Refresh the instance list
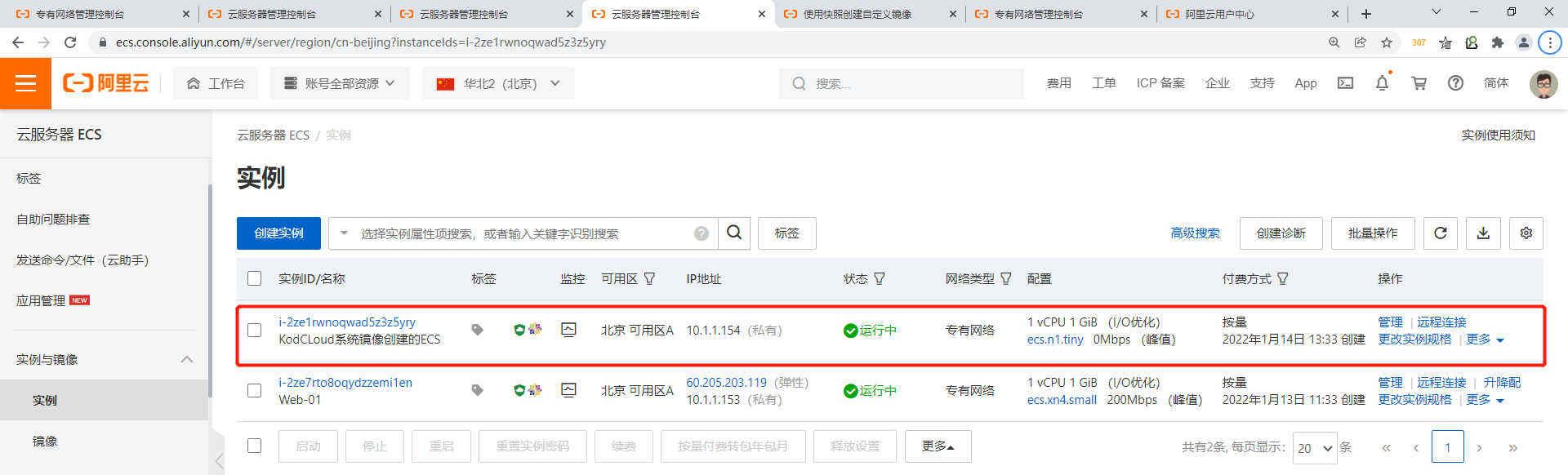Screen dimensions: 1568x475 (x=1441, y=233)
